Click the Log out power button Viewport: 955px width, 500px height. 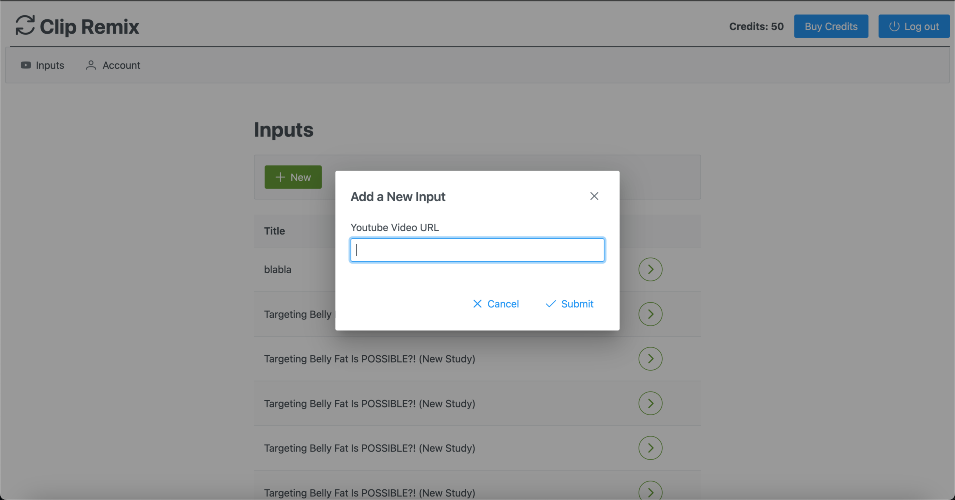coord(914,27)
